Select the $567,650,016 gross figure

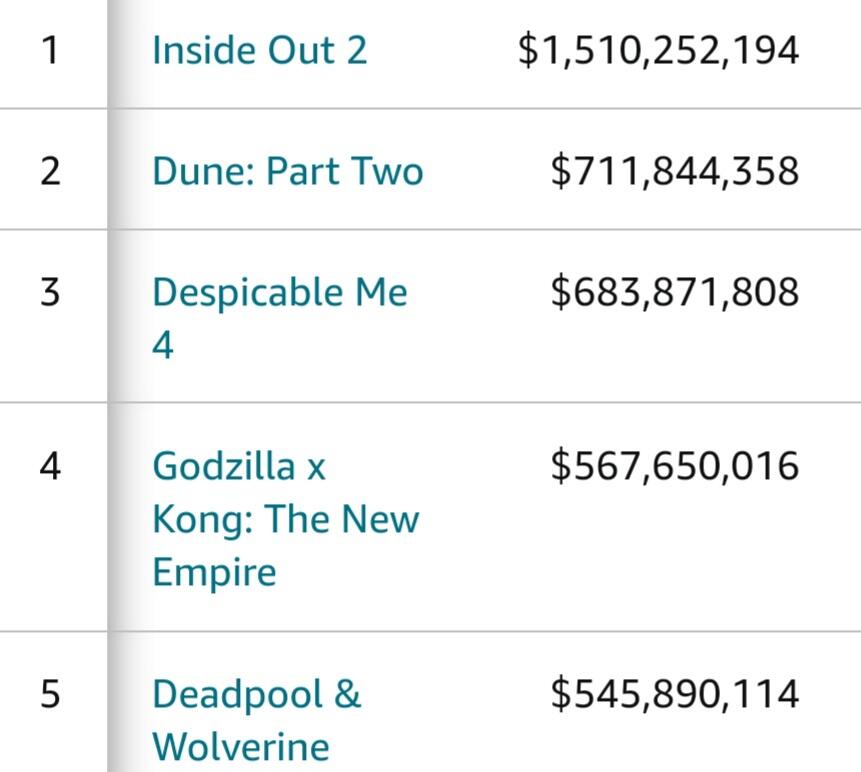click(x=674, y=466)
